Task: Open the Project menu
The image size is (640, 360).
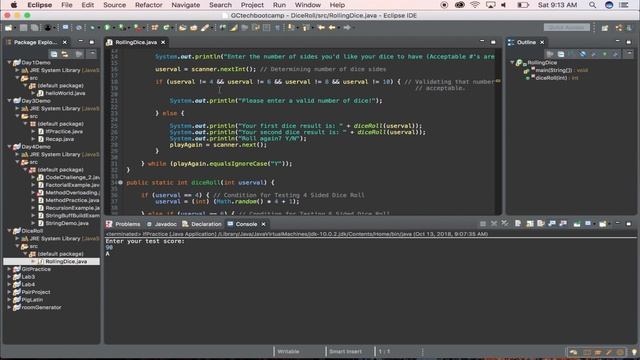Action: coord(252,5)
